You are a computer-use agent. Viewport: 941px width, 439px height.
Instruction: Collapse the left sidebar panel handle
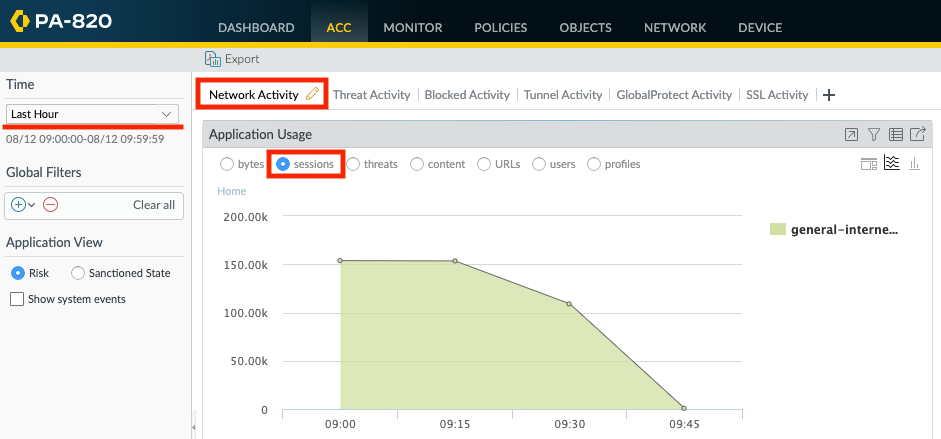click(x=192, y=427)
